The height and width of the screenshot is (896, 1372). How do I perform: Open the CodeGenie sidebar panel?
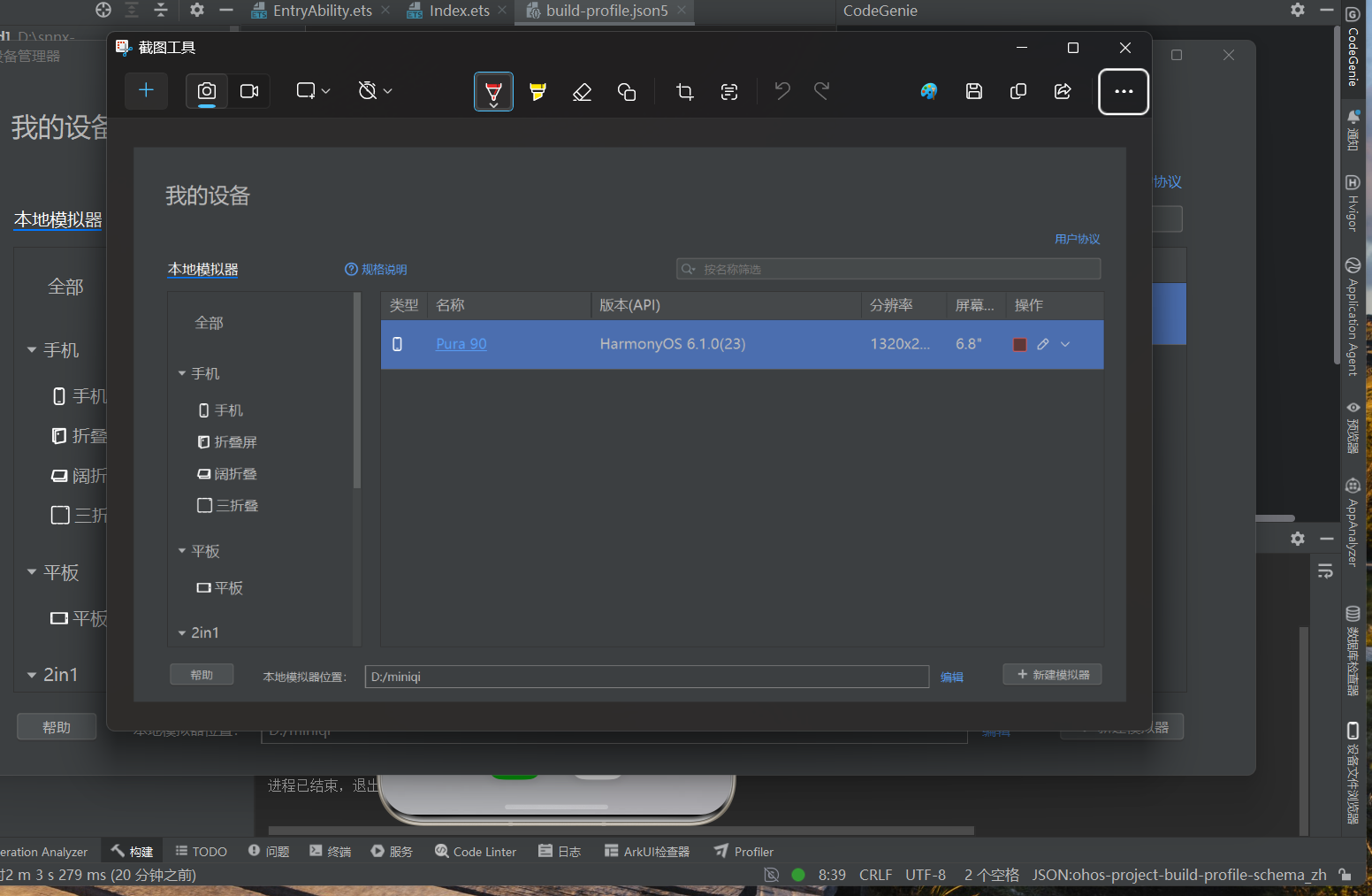(x=1353, y=46)
